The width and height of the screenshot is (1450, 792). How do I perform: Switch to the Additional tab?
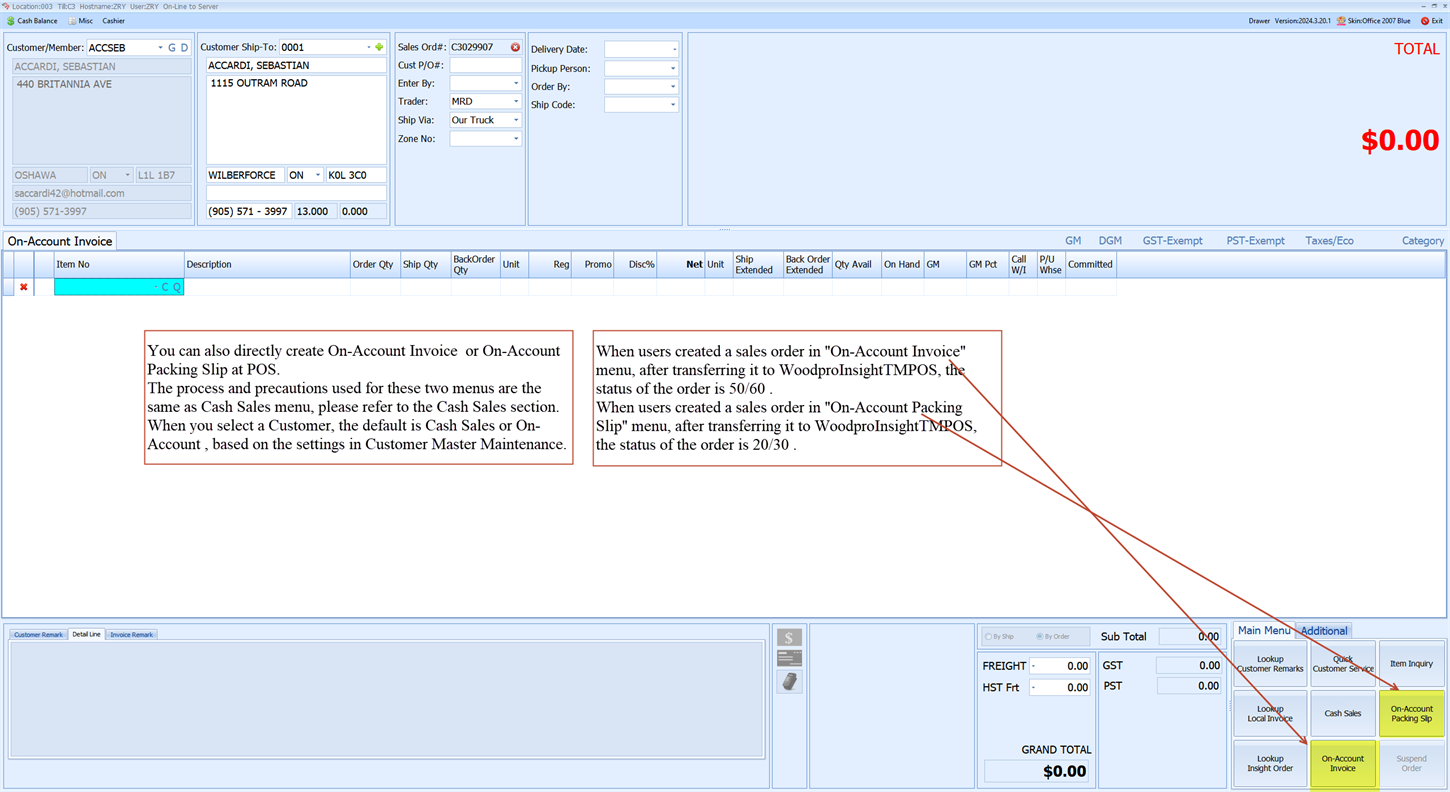point(1323,631)
